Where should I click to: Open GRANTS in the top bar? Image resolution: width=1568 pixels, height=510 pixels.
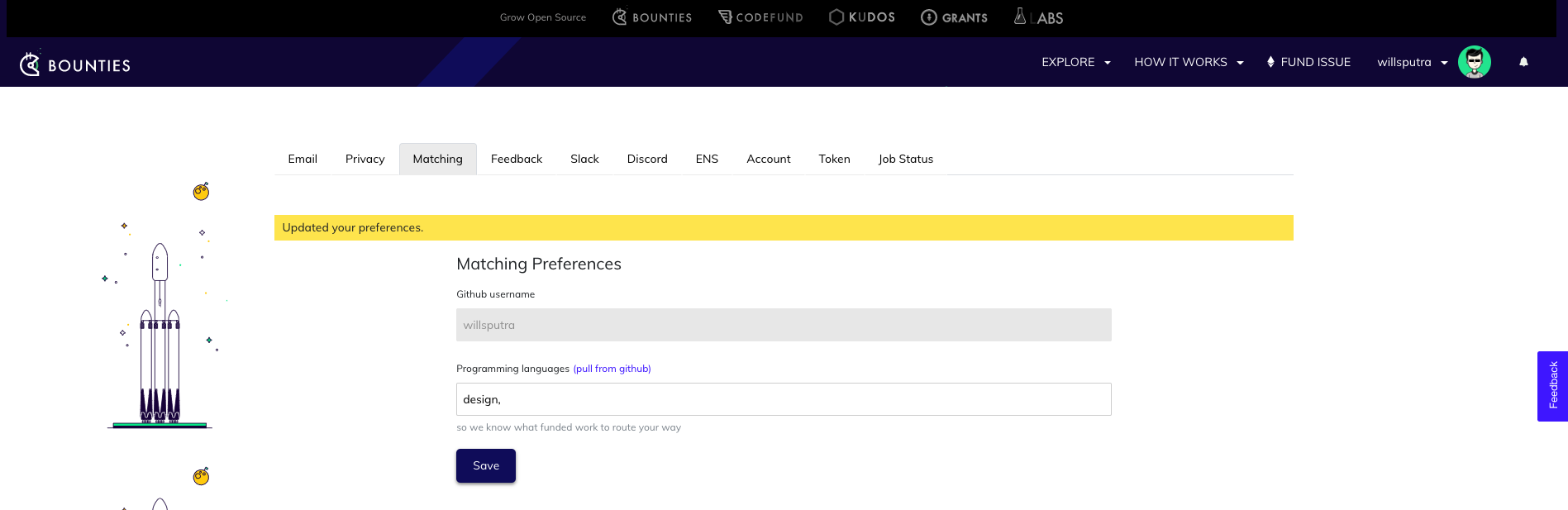coord(954,17)
